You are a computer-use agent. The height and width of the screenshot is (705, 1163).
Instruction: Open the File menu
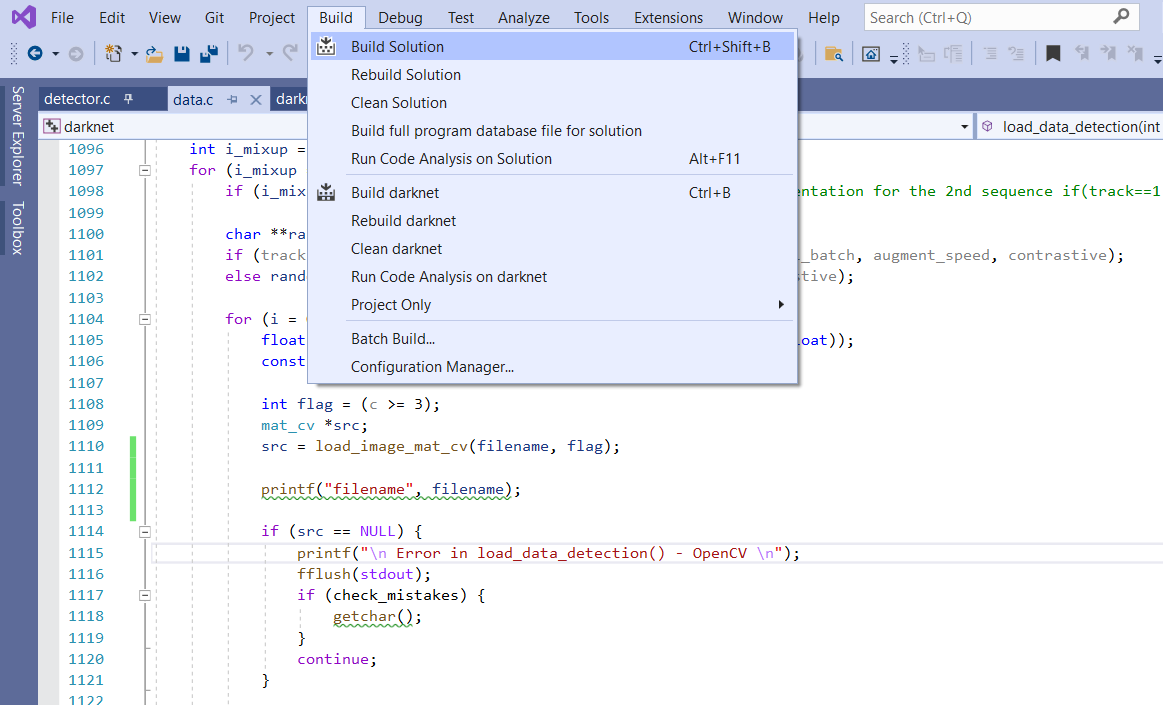pos(62,18)
